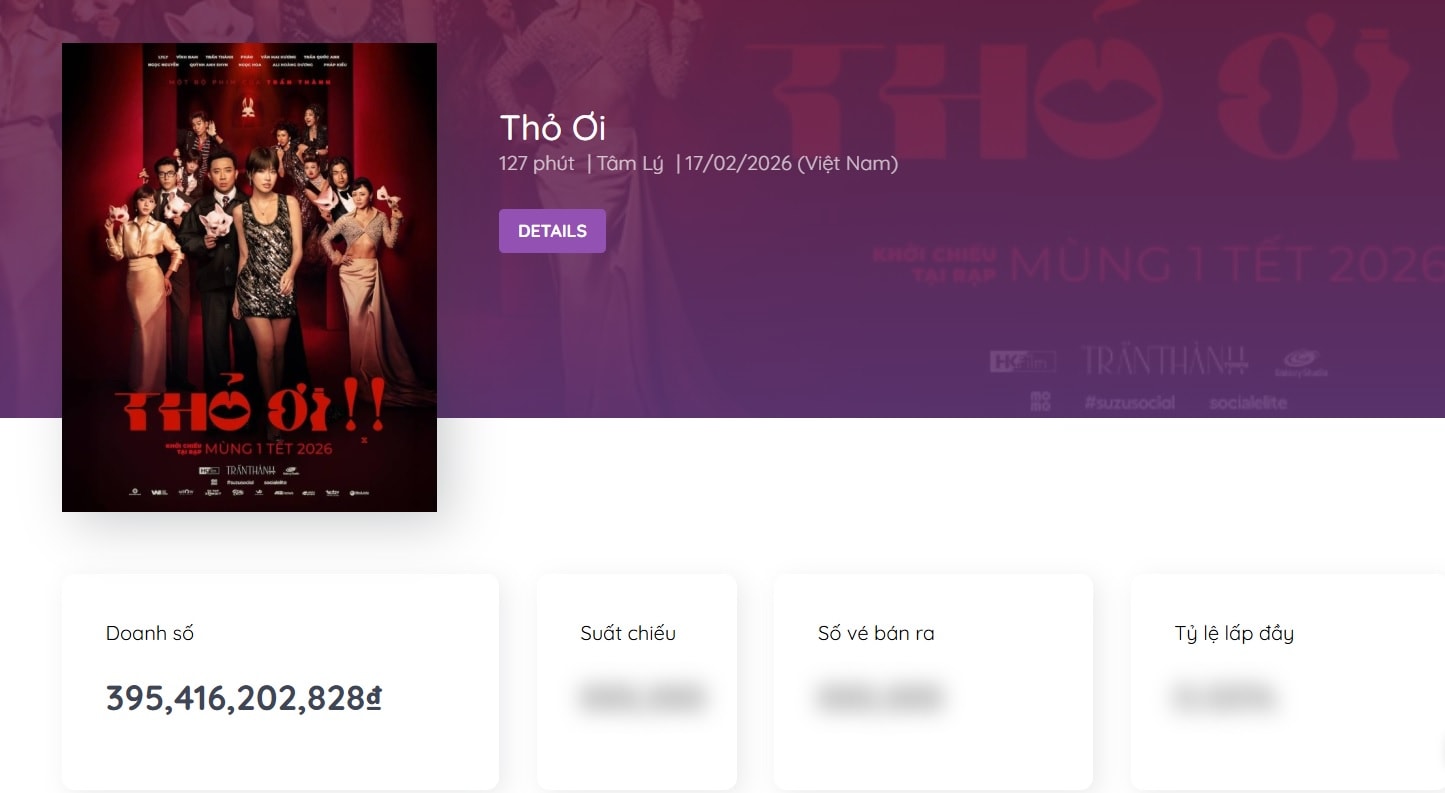Click the DETAILS button
This screenshot has height=793, width=1445.
point(552,231)
